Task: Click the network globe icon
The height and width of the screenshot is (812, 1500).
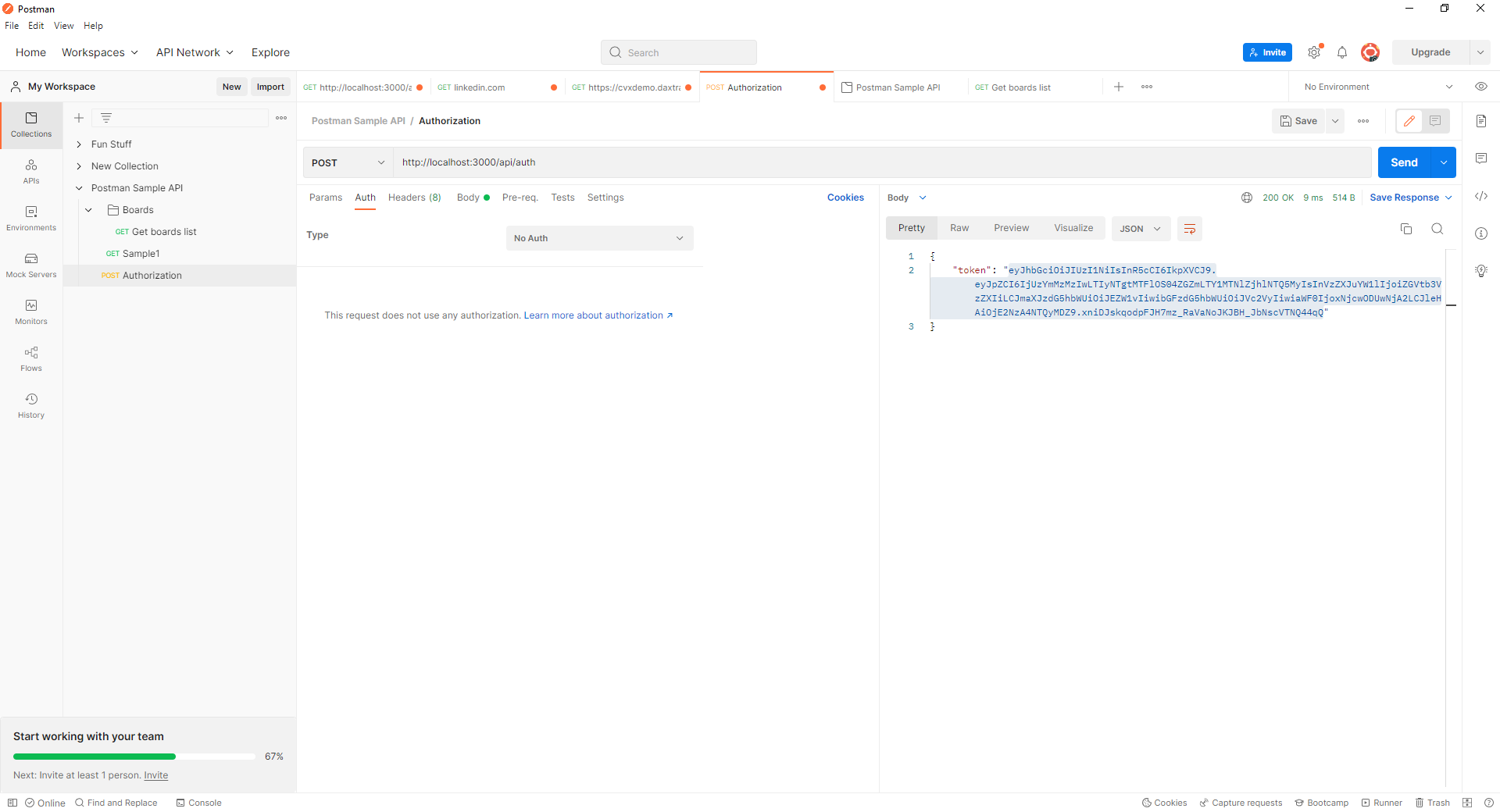Action: [x=1247, y=198]
